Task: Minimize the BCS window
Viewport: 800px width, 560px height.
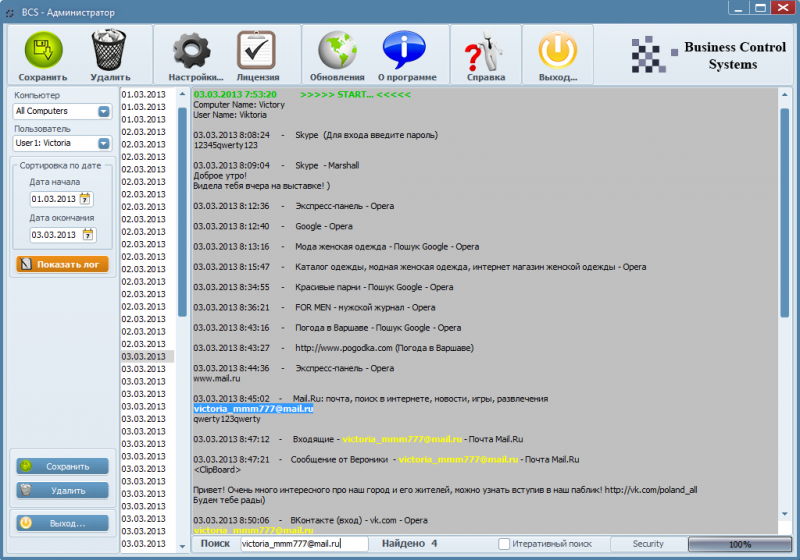Action: click(x=738, y=8)
